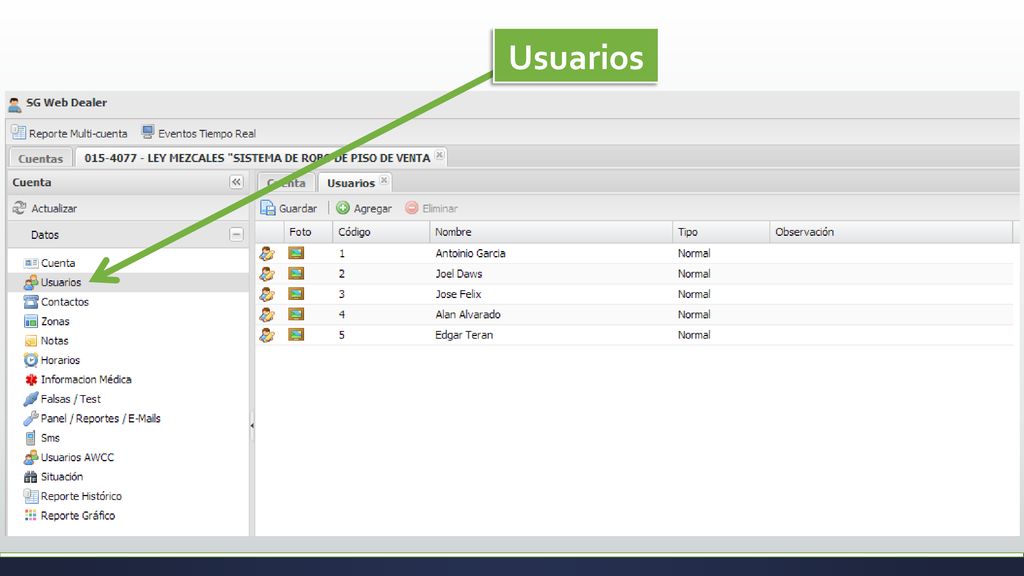
Task: Click the Actualizar refresh button
Action: (45, 208)
